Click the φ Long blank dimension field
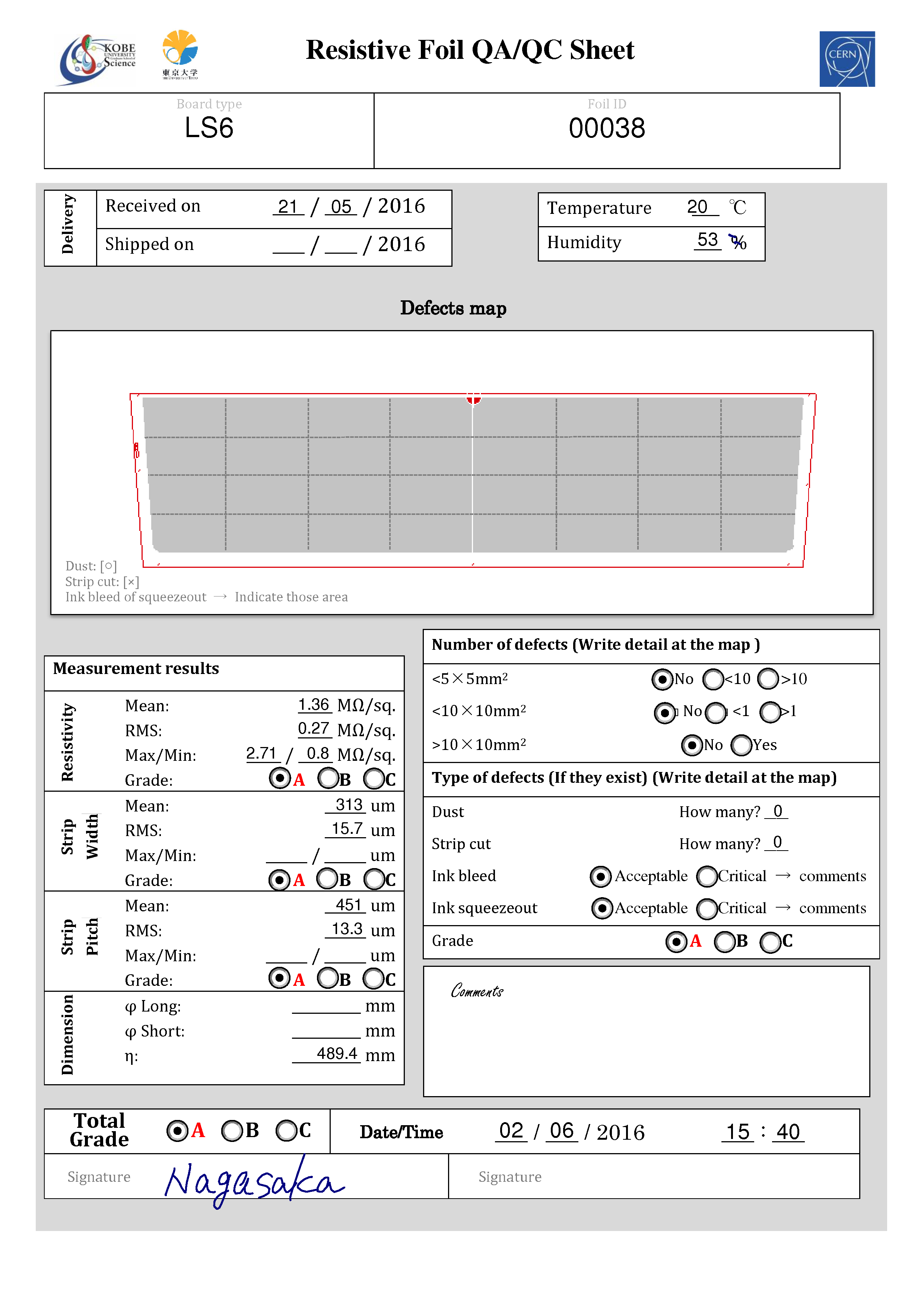Screen dimensions: 924x1307 326,1006
